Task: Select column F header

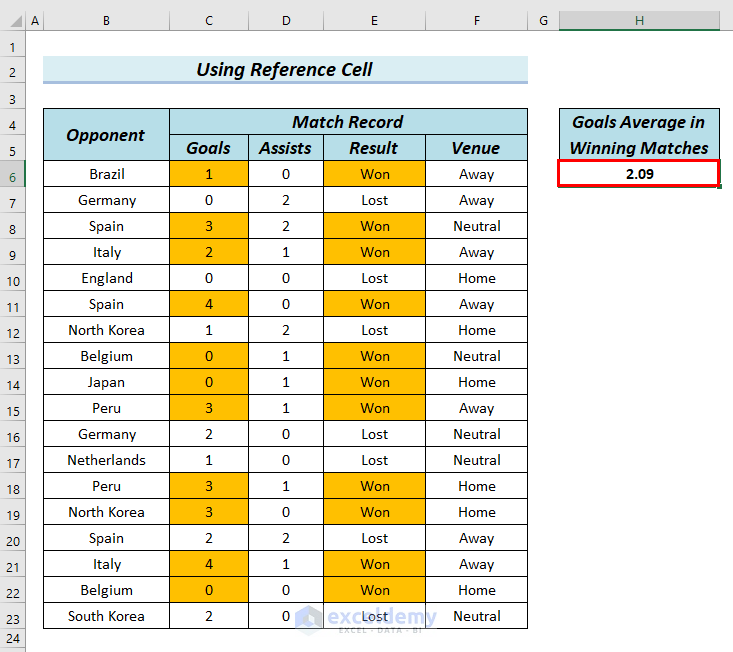Action: point(476,21)
